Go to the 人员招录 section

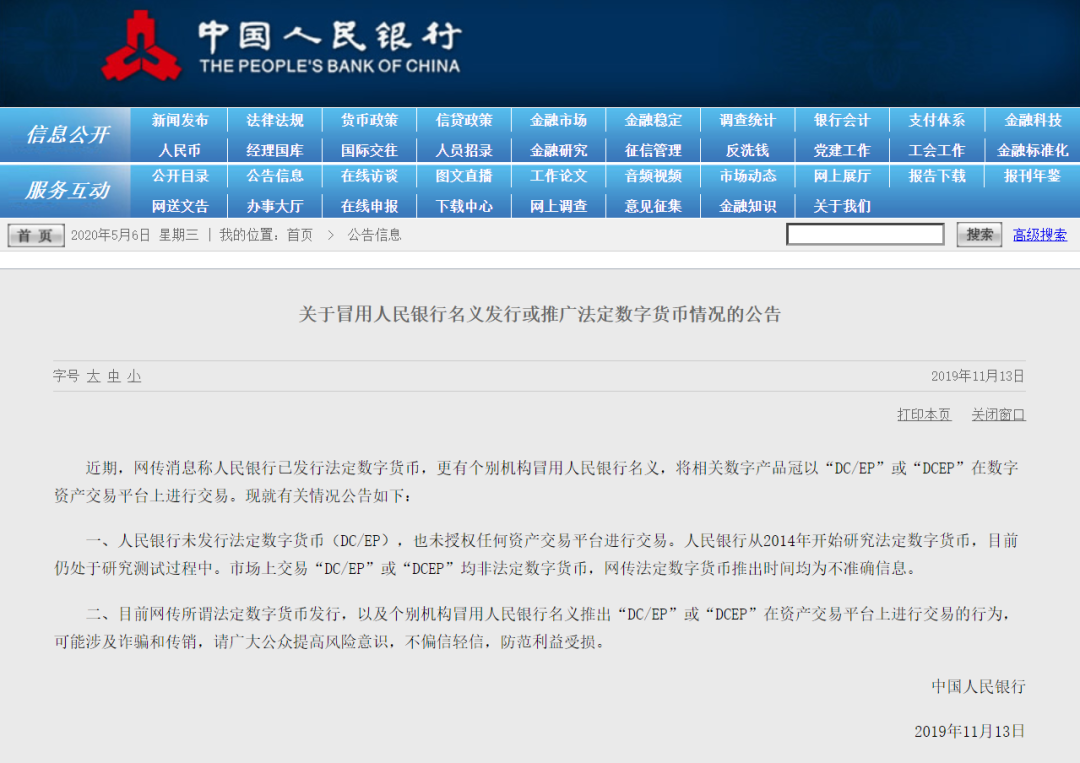coord(464,150)
